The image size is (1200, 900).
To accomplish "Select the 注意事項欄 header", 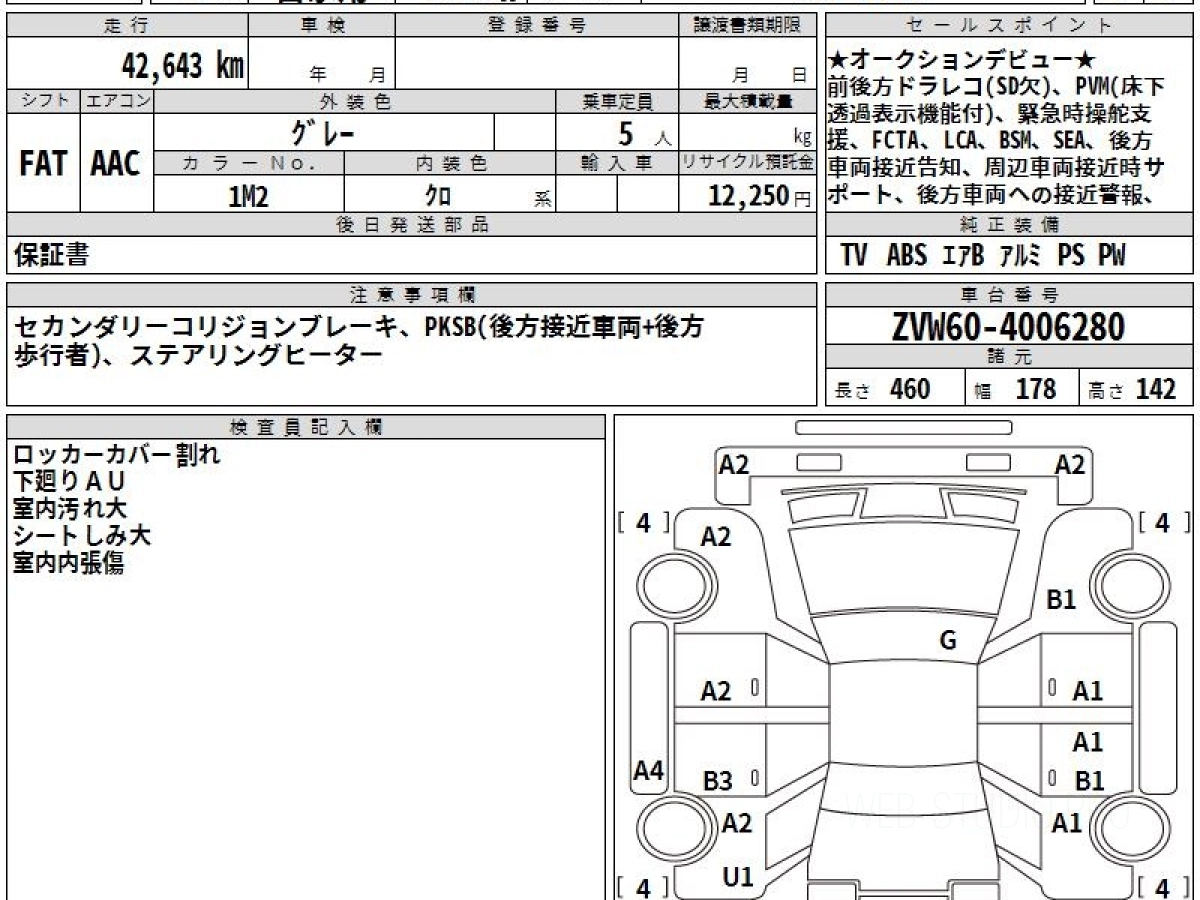I will click(x=412, y=294).
